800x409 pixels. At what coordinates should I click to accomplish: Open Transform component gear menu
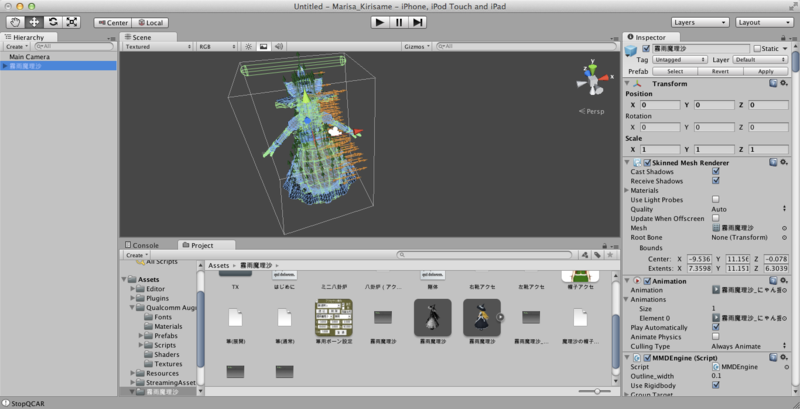click(x=784, y=83)
